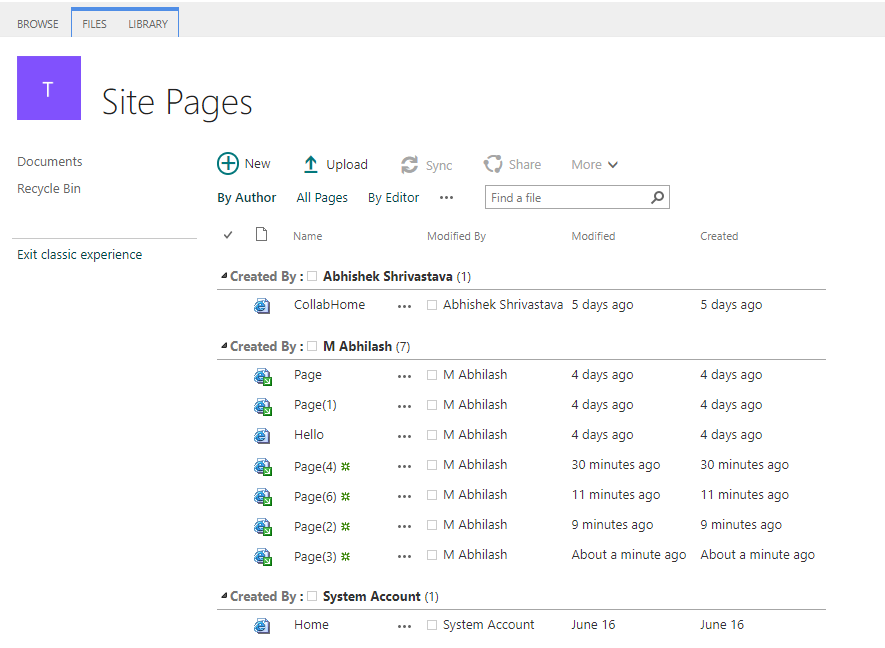
Task: Open the ellipsis menu for Page(2)
Action: (404, 526)
